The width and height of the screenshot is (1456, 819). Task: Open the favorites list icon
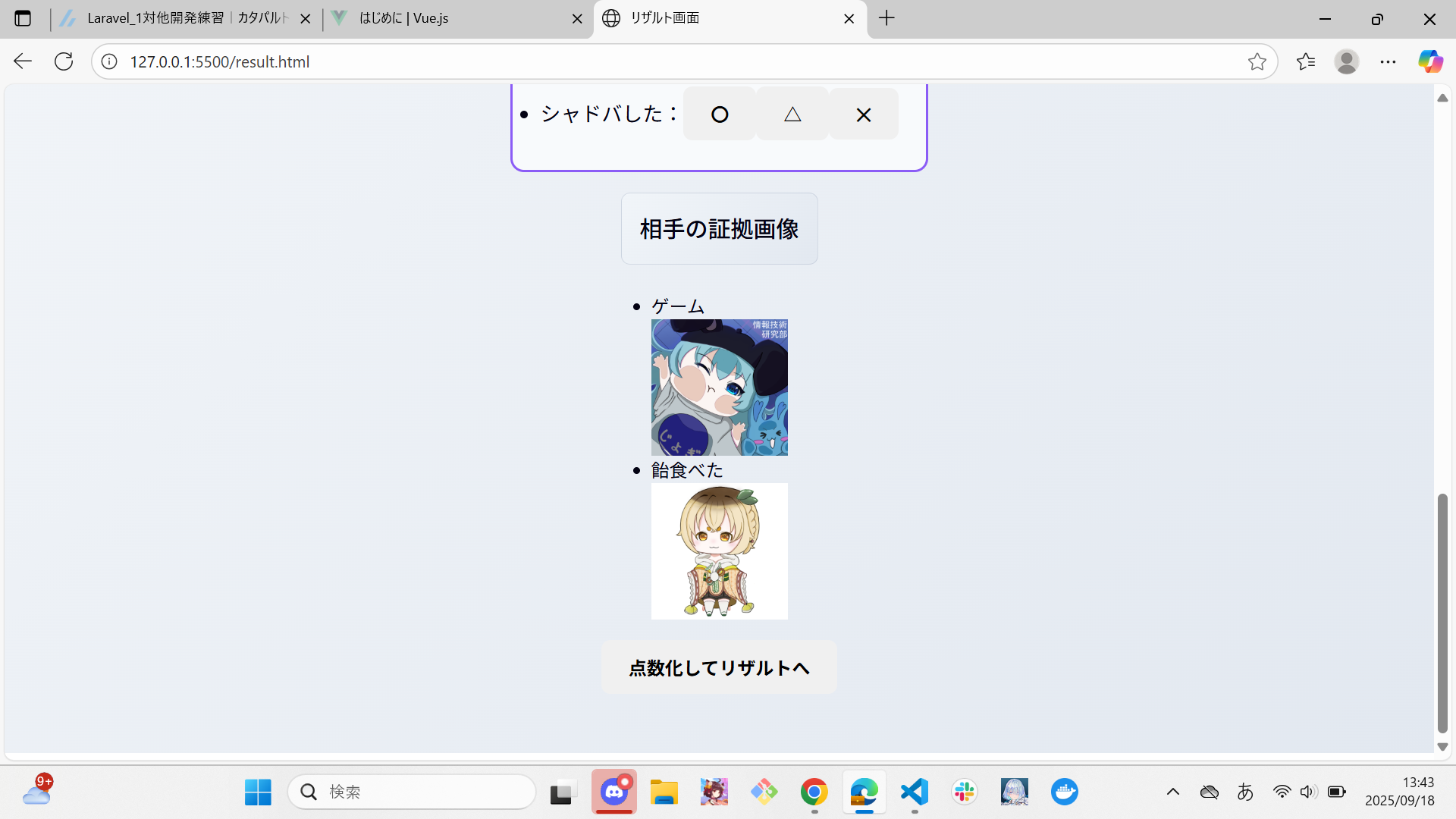1306,61
